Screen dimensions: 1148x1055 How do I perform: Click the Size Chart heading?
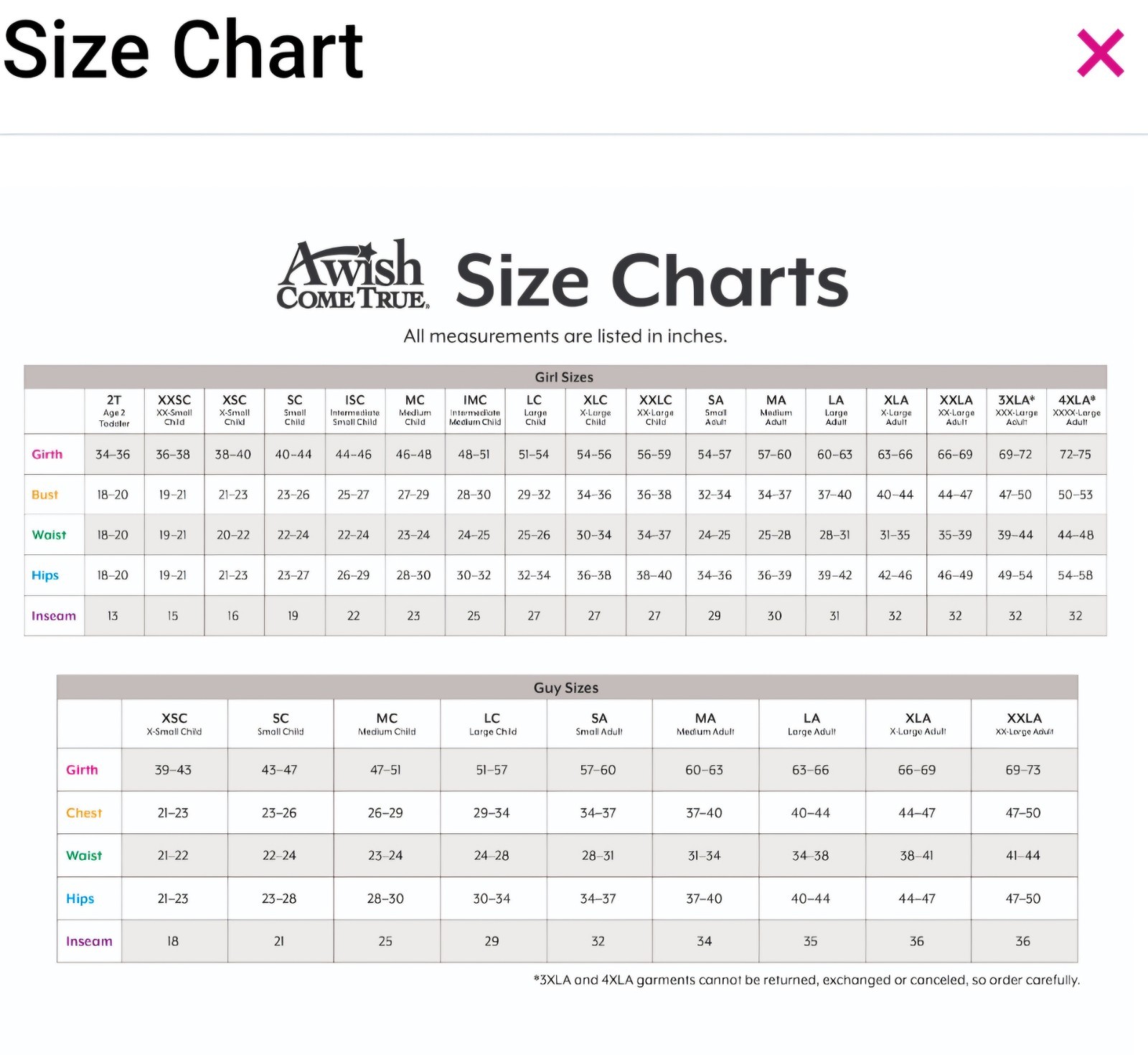click(x=184, y=49)
